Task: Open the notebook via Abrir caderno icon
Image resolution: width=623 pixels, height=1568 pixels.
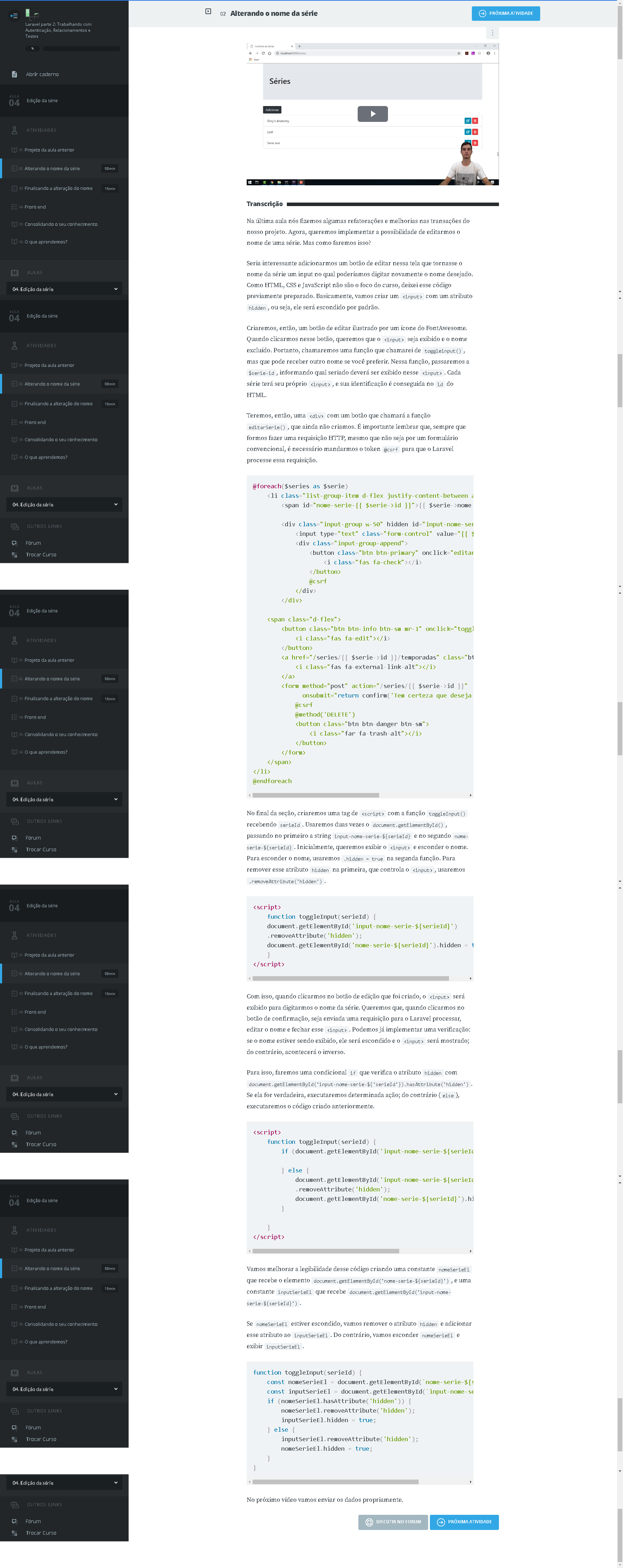Action: 14,74
